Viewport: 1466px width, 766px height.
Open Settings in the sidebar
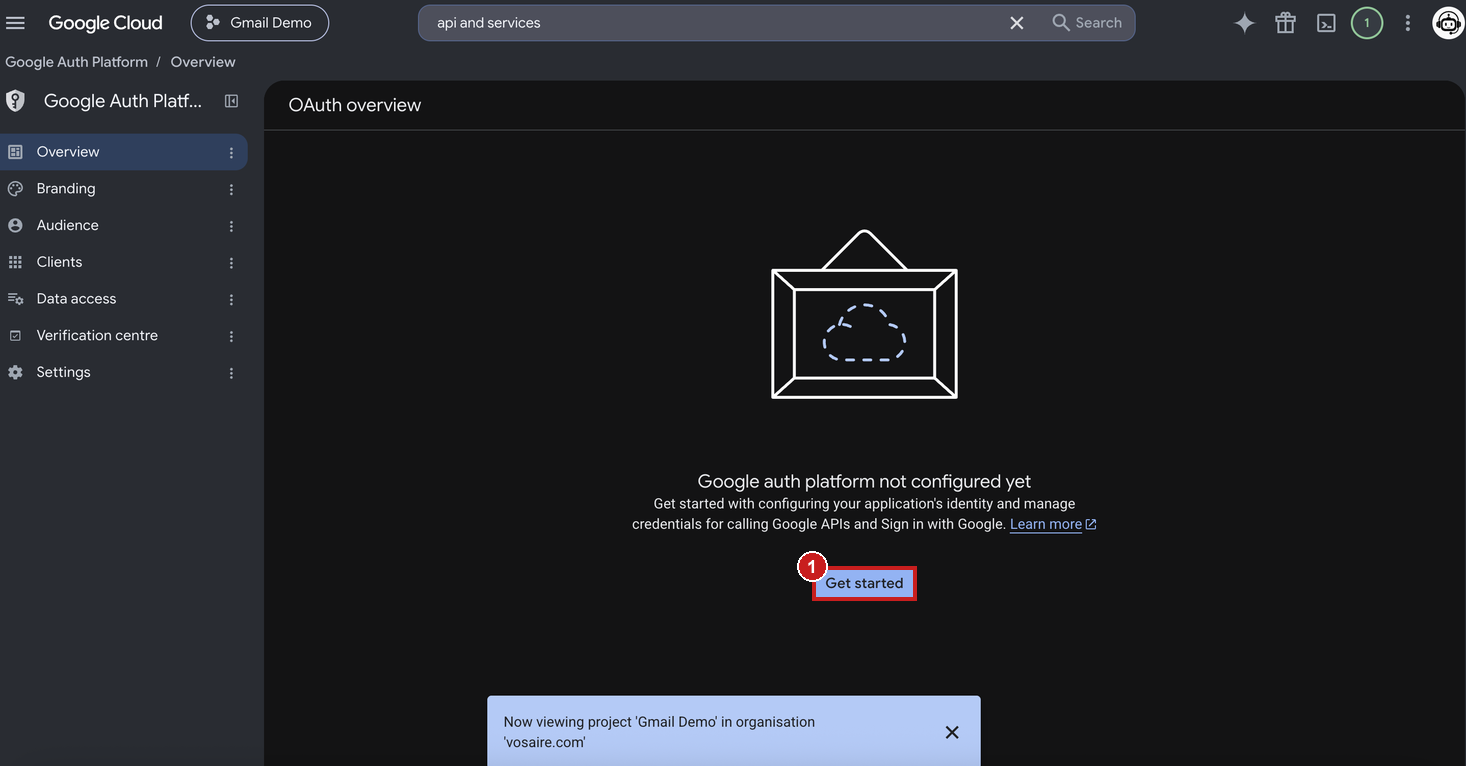[x=124, y=372]
